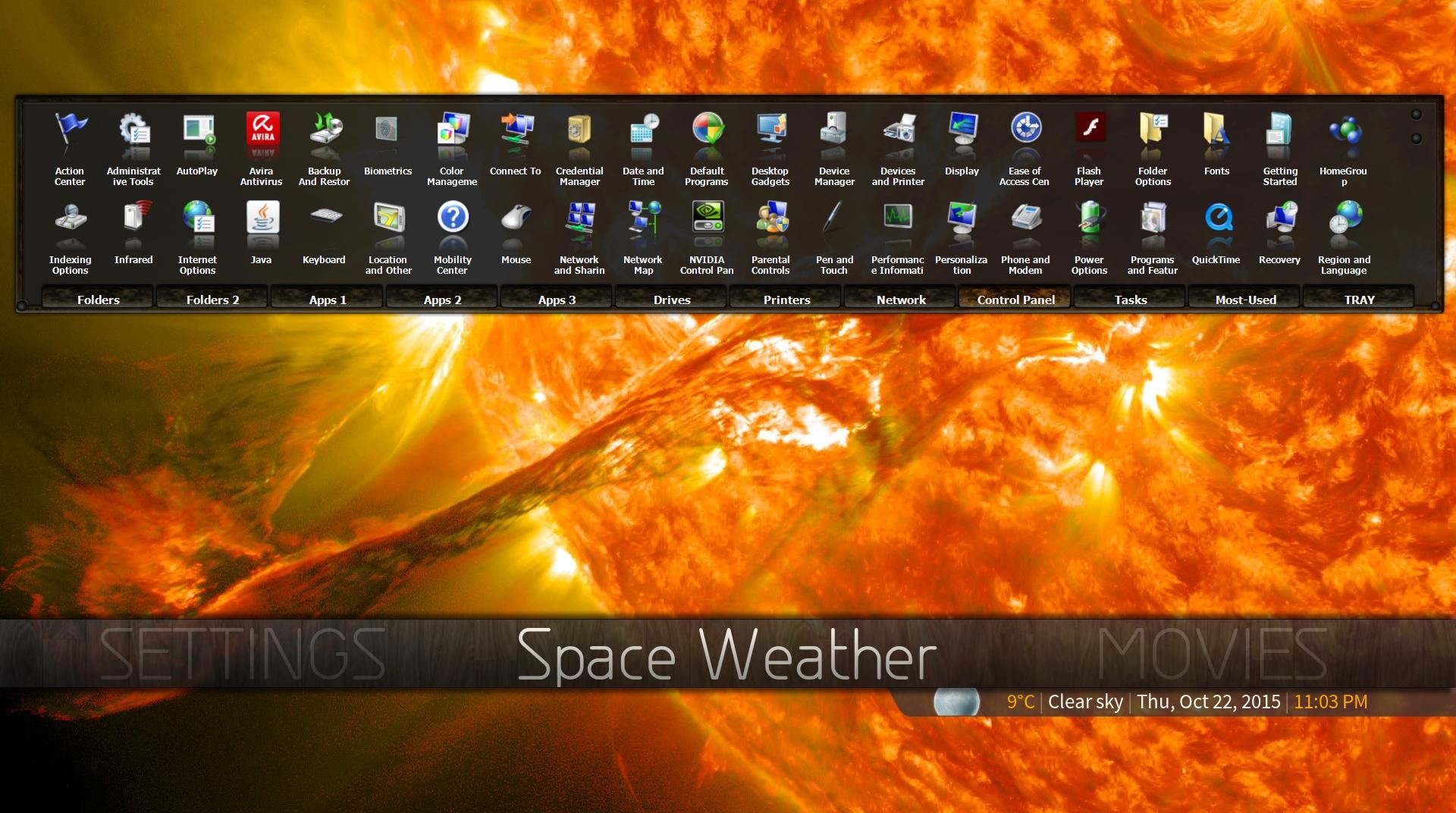
Task: Launch Ease of Access Center icon
Action: pos(1025,130)
